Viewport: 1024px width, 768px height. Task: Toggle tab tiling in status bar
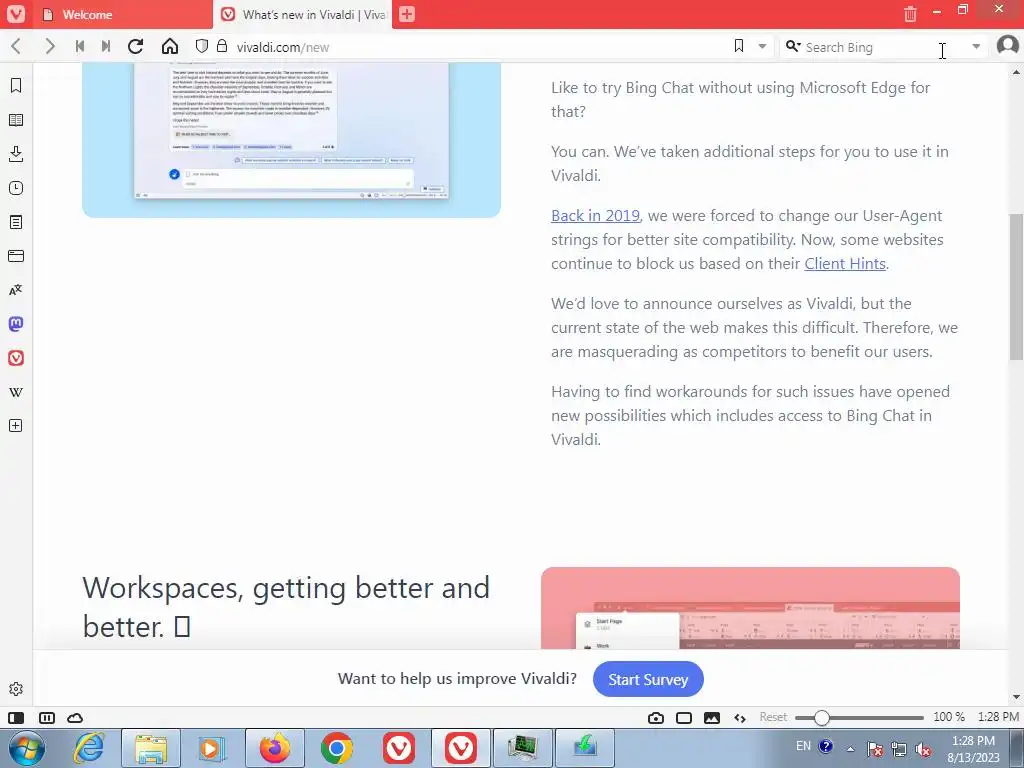pyautogui.click(x=47, y=718)
